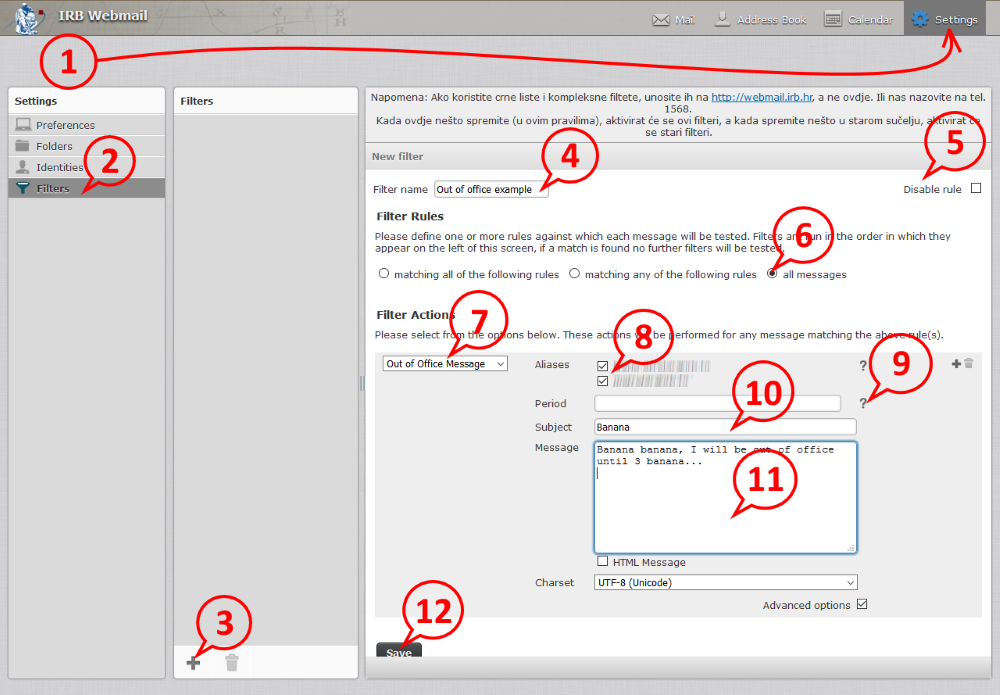
Task: Click the add new filter plus icon
Action: point(194,663)
